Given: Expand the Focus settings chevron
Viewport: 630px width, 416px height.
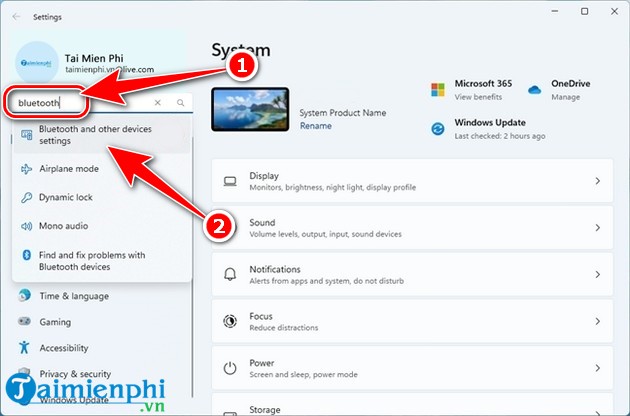Looking at the screenshot, I should pyautogui.click(x=597, y=321).
